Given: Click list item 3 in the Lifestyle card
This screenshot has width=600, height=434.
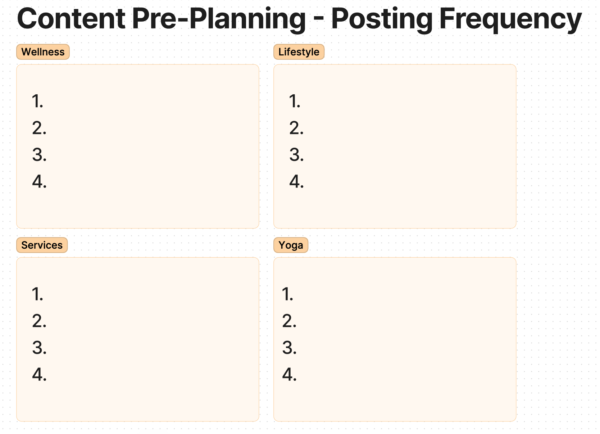Looking at the screenshot, I should pyautogui.click(x=296, y=155).
